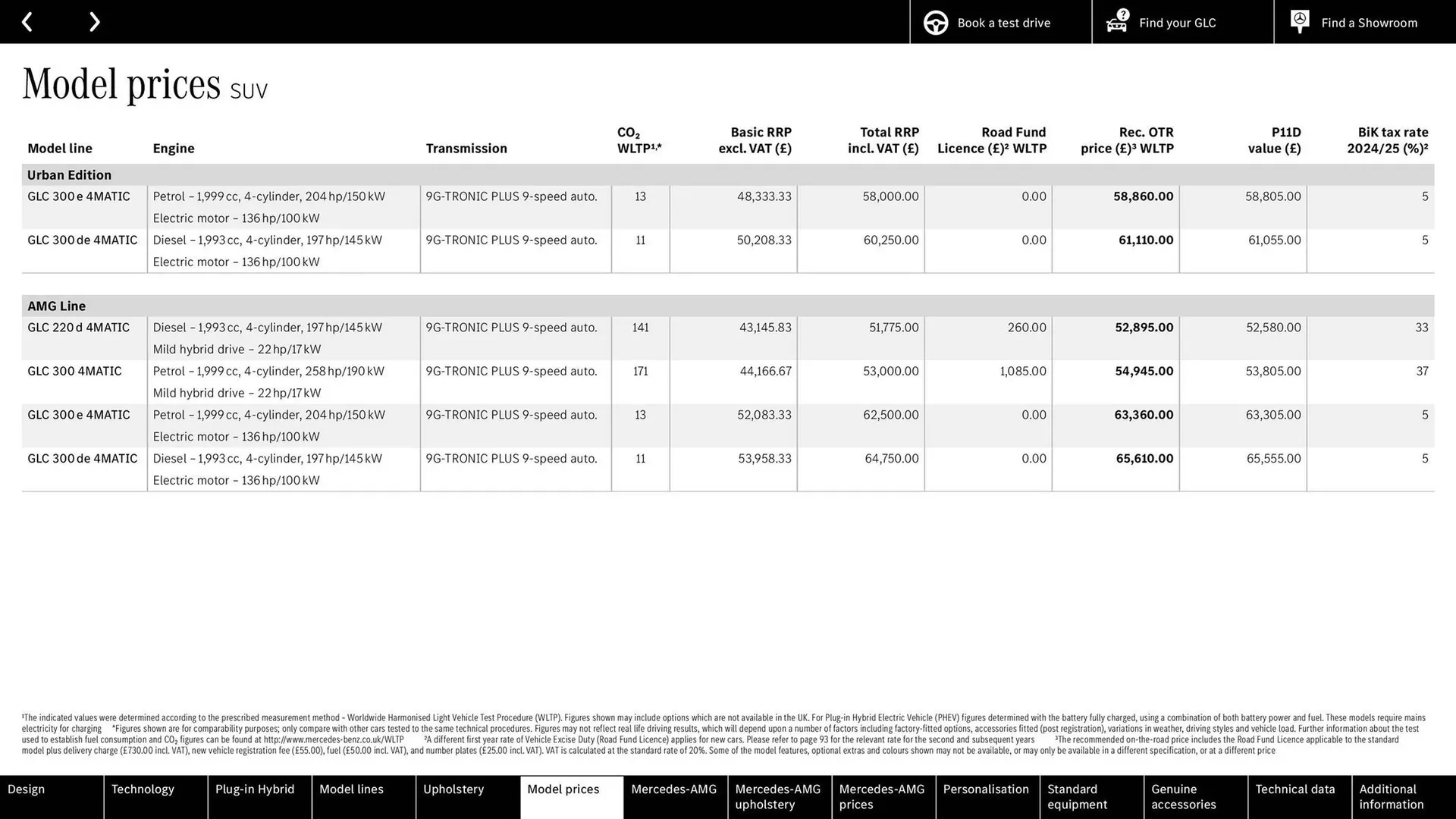Screen dimensions: 1456x819
Task: Click the car icon beside Find your GLC
Action: tap(1116, 22)
